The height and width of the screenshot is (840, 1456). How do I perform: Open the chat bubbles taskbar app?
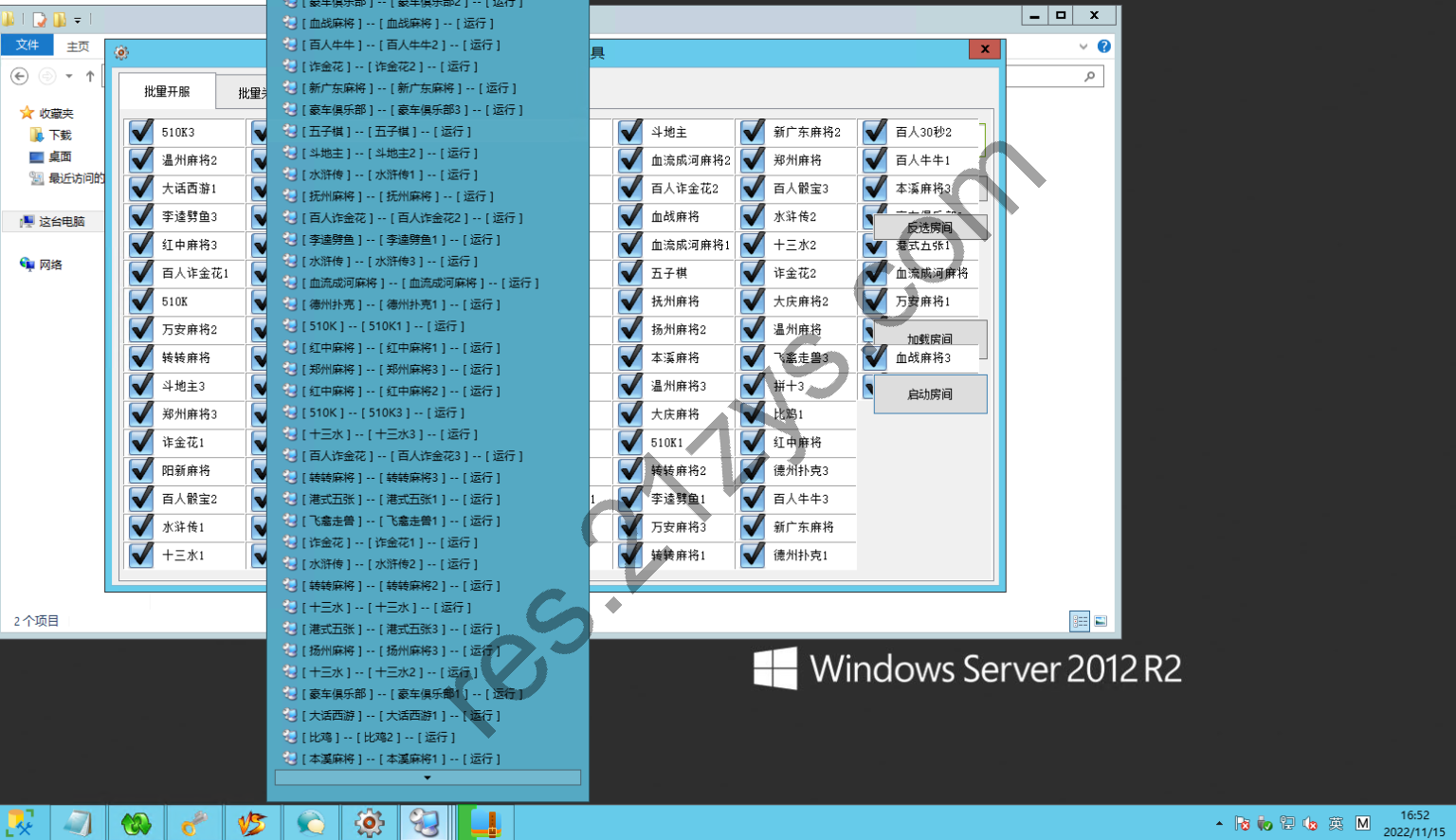click(x=311, y=823)
